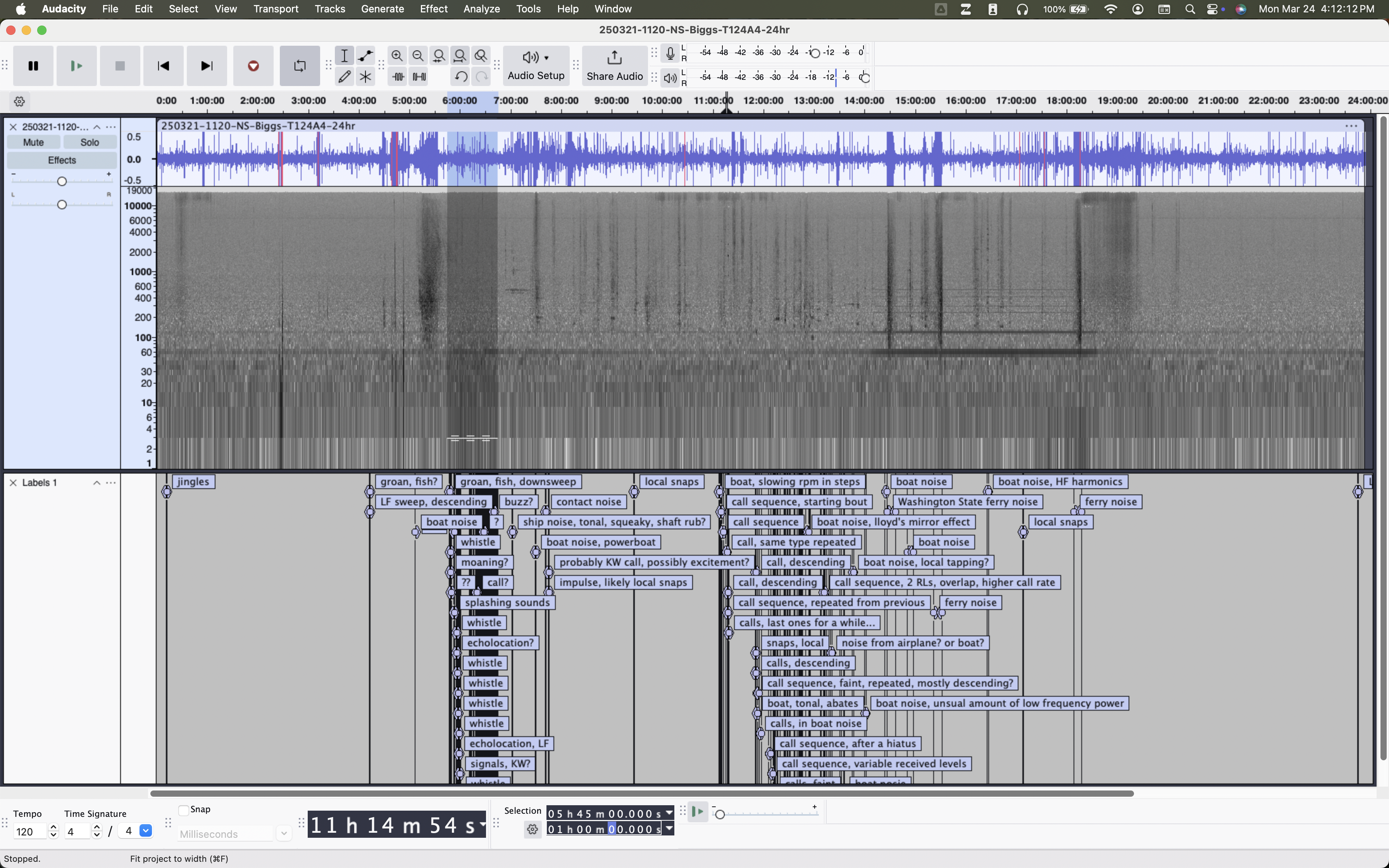
Task: Click the Undo arrow icon
Action: (460, 76)
